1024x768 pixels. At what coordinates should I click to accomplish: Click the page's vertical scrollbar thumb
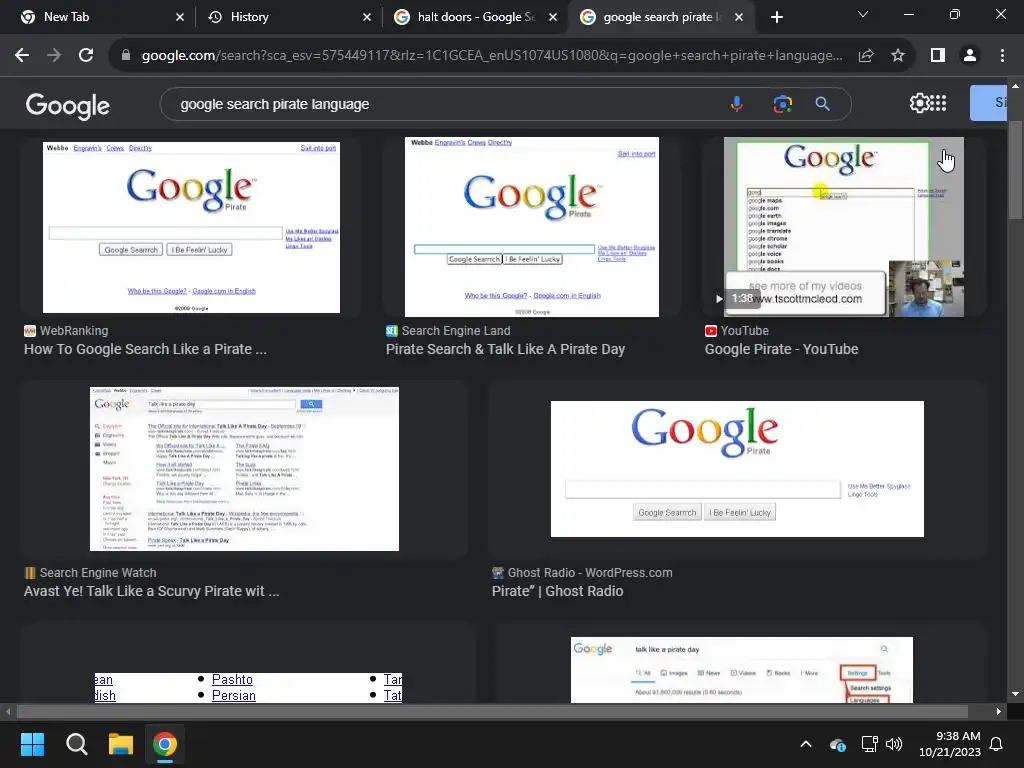click(1016, 170)
